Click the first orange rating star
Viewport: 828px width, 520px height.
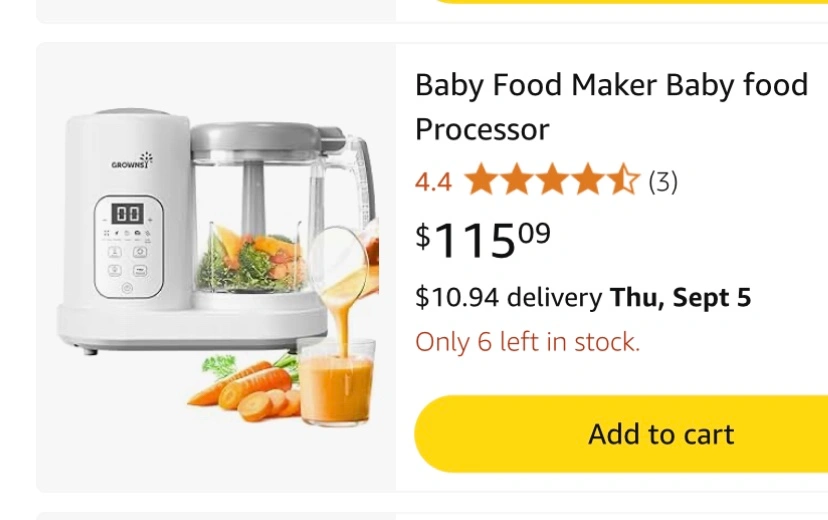[x=482, y=180]
